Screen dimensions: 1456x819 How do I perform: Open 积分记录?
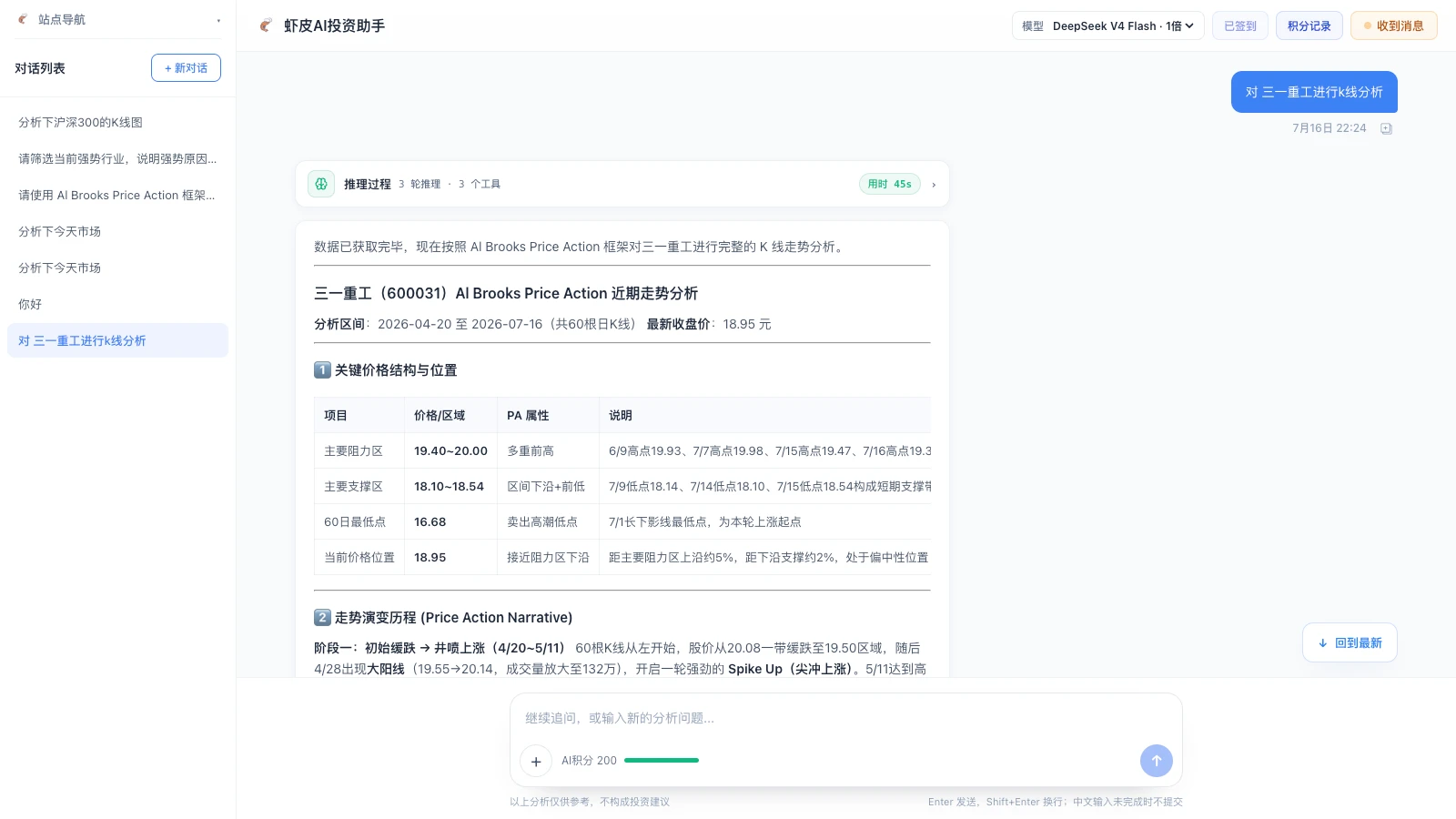[1309, 25]
